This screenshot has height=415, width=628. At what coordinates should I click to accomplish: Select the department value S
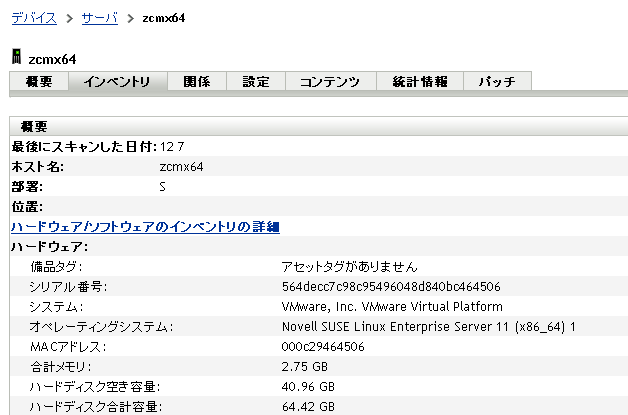pyautogui.click(x=162, y=187)
